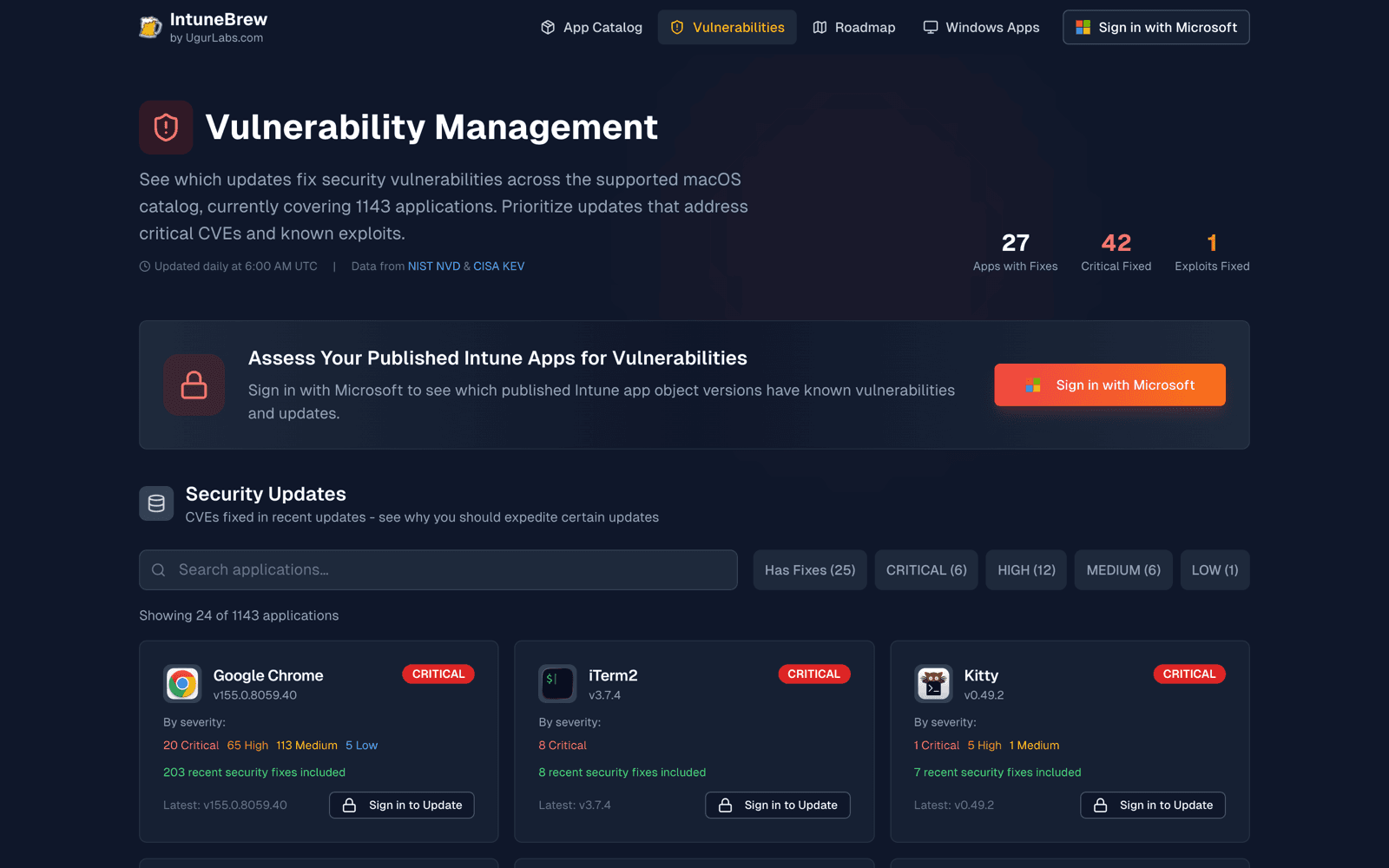1389x868 pixels.
Task: Click lock icon on Kitty update button
Action: [x=1100, y=806]
